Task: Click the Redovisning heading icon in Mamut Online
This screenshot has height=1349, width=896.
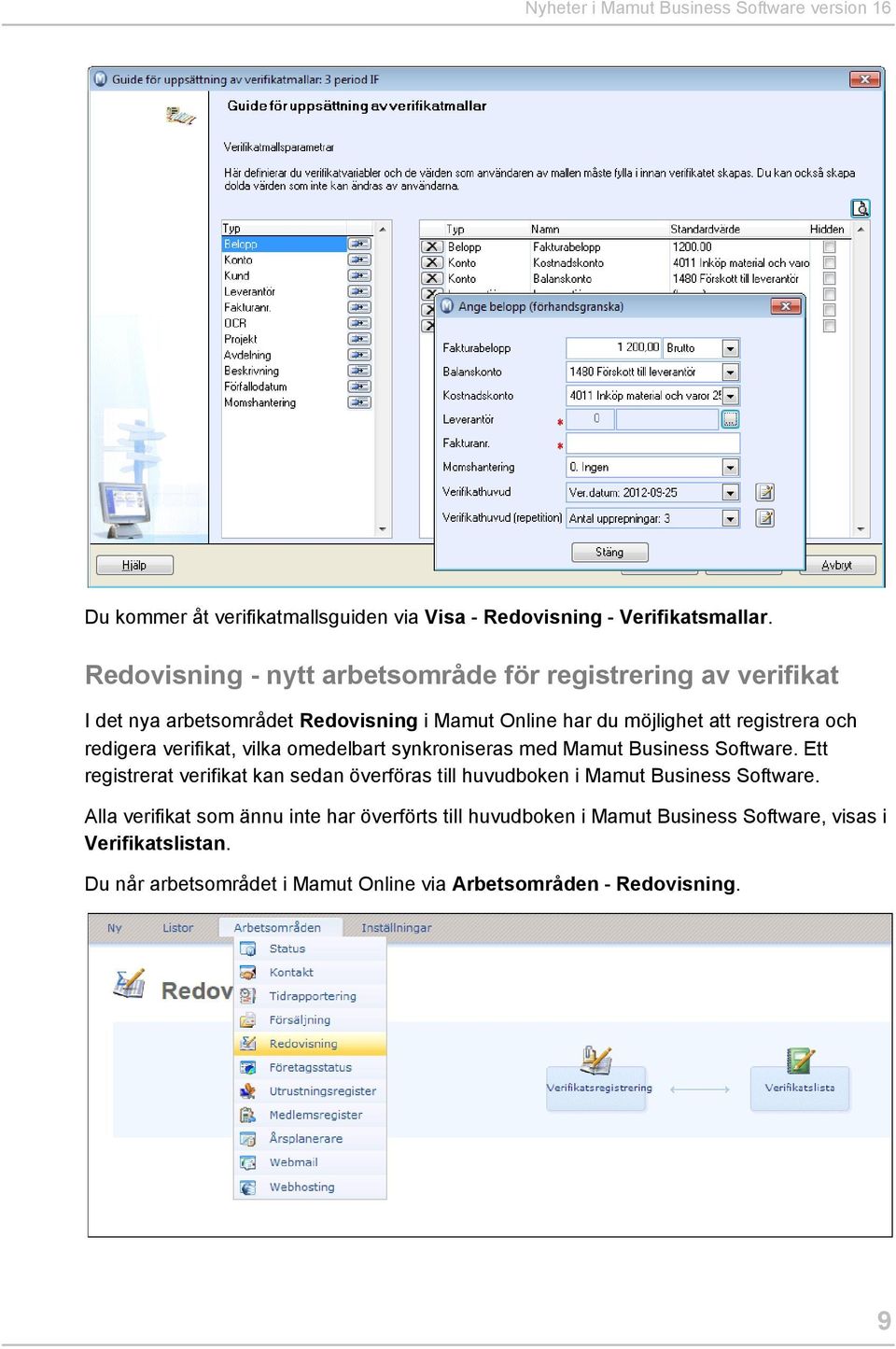Action: 129,984
